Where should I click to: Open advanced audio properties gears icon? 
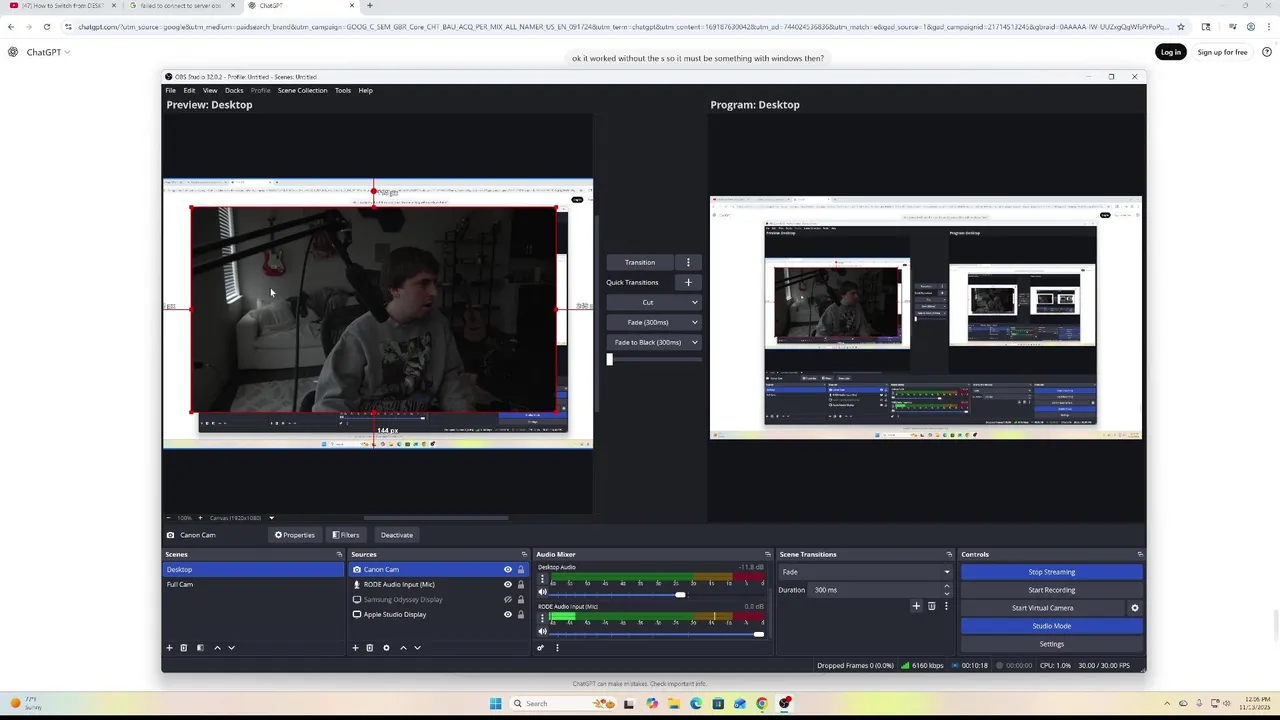coord(541,648)
